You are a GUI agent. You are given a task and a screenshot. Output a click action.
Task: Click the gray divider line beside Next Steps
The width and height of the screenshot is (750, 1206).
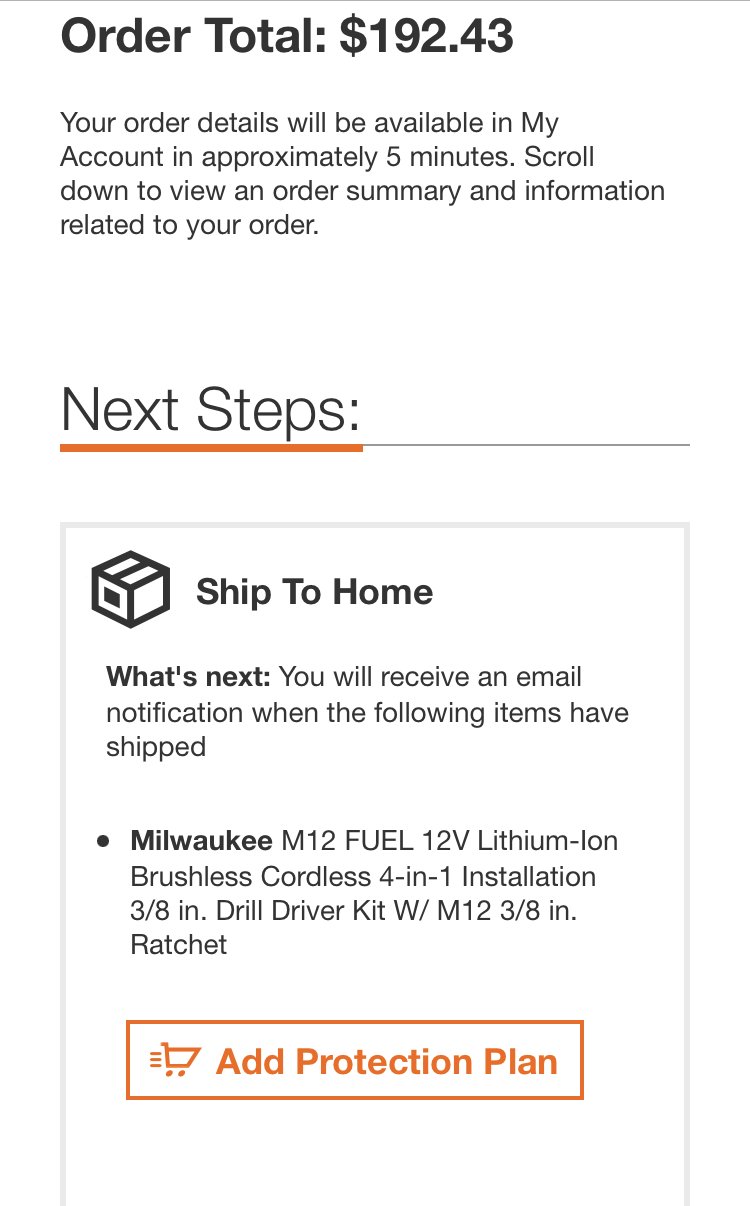[526, 444]
